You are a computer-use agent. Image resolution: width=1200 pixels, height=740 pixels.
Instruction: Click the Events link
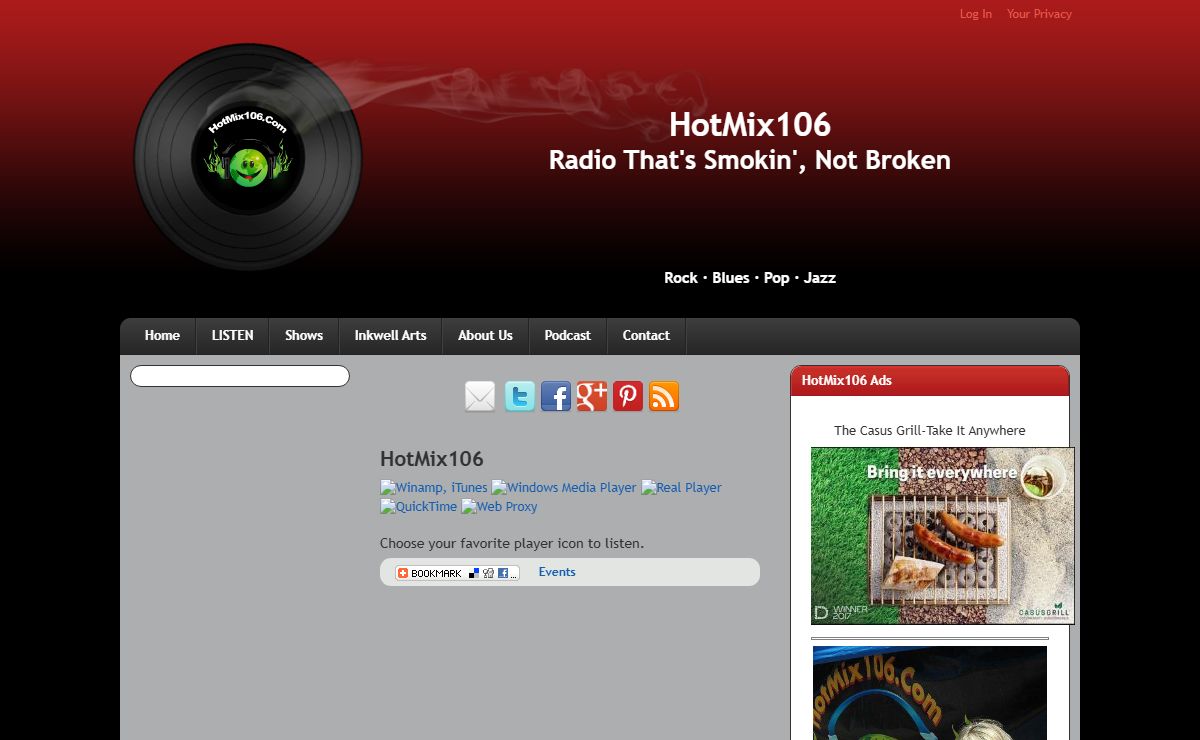tap(557, 572)
